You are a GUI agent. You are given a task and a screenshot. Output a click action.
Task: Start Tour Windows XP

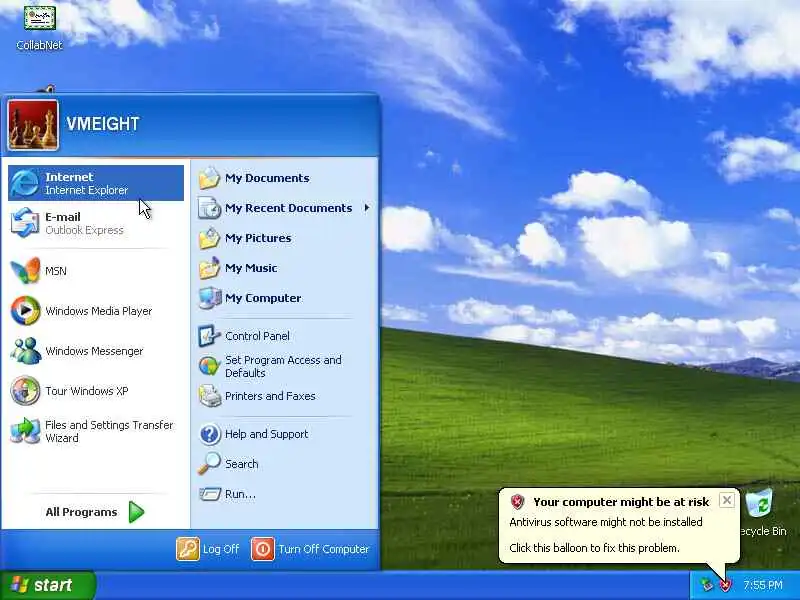point(96,391)
